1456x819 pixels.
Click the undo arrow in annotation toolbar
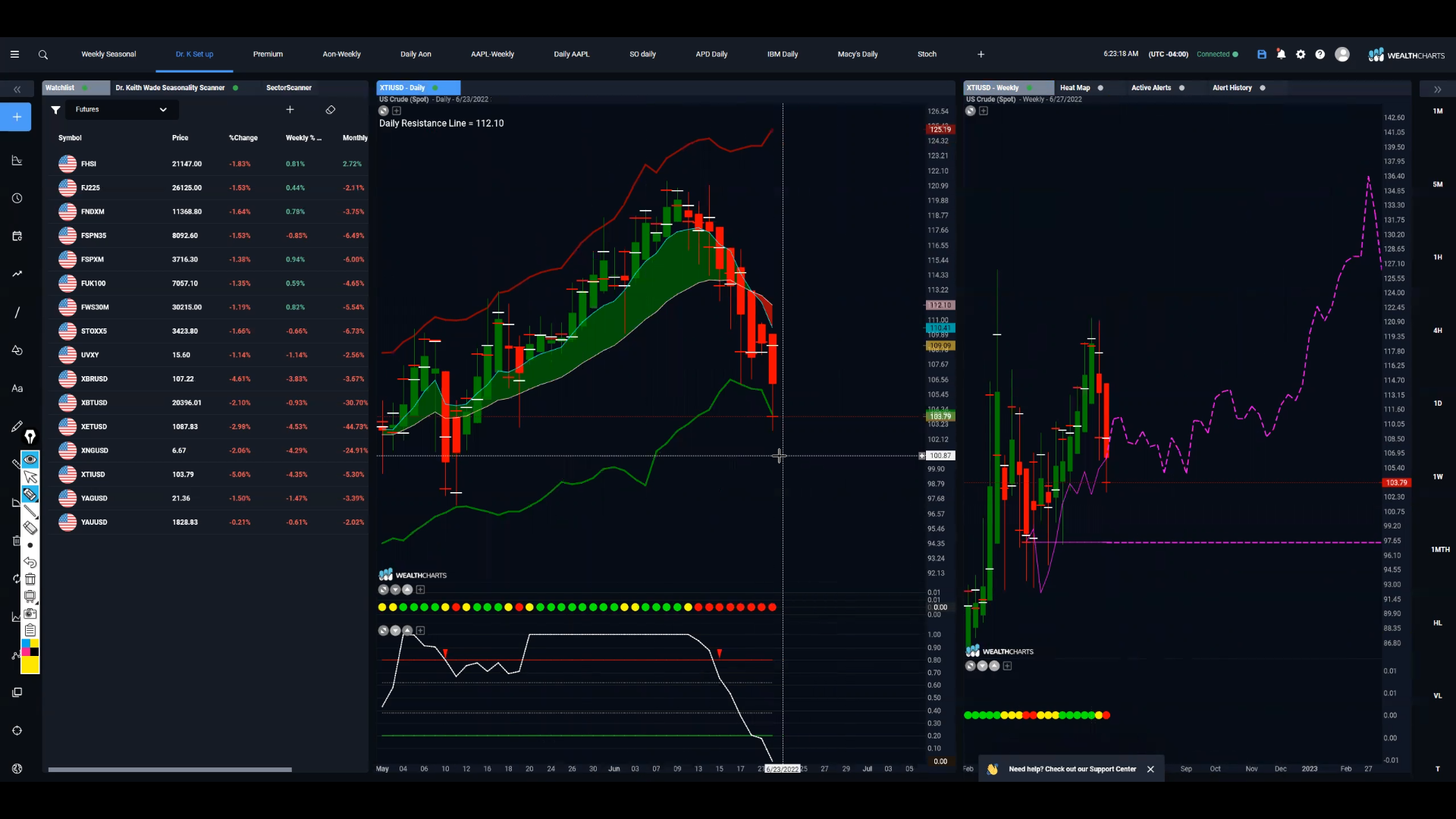point(30,562)
